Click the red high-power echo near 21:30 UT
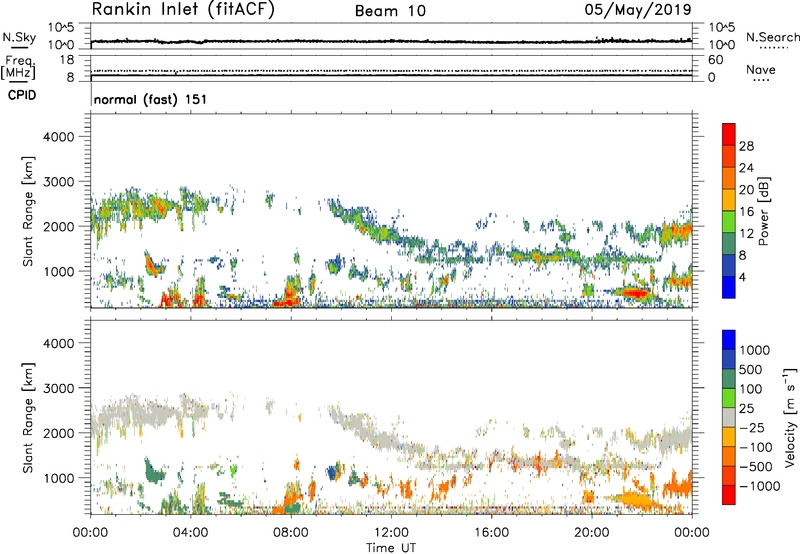 (634, 293)
